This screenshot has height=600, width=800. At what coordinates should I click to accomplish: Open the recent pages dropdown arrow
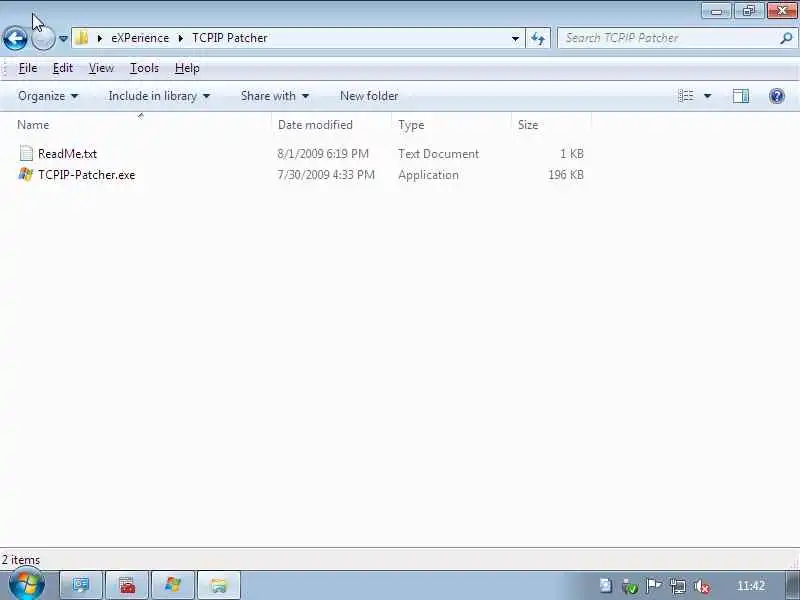pyautogui.click(x=63, y=38)
